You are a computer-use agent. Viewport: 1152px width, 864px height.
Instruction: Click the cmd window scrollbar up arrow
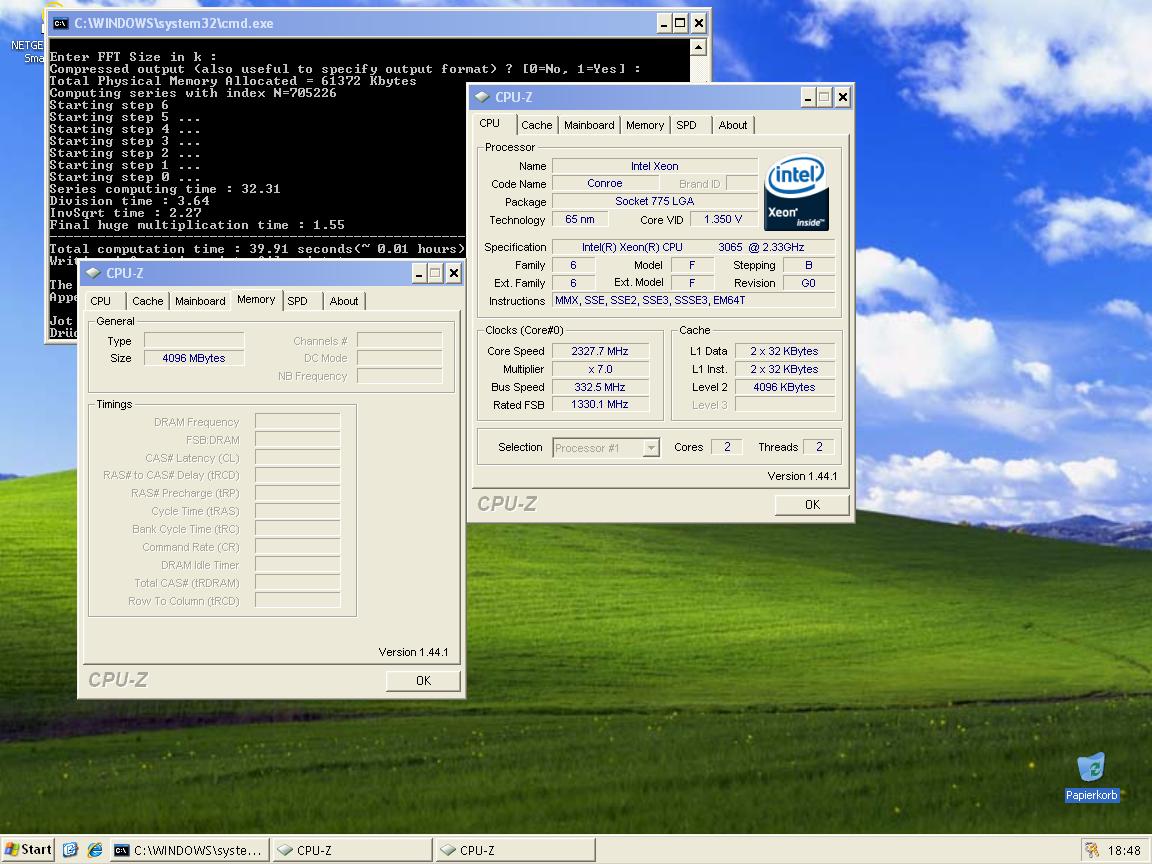coord(698,47)
